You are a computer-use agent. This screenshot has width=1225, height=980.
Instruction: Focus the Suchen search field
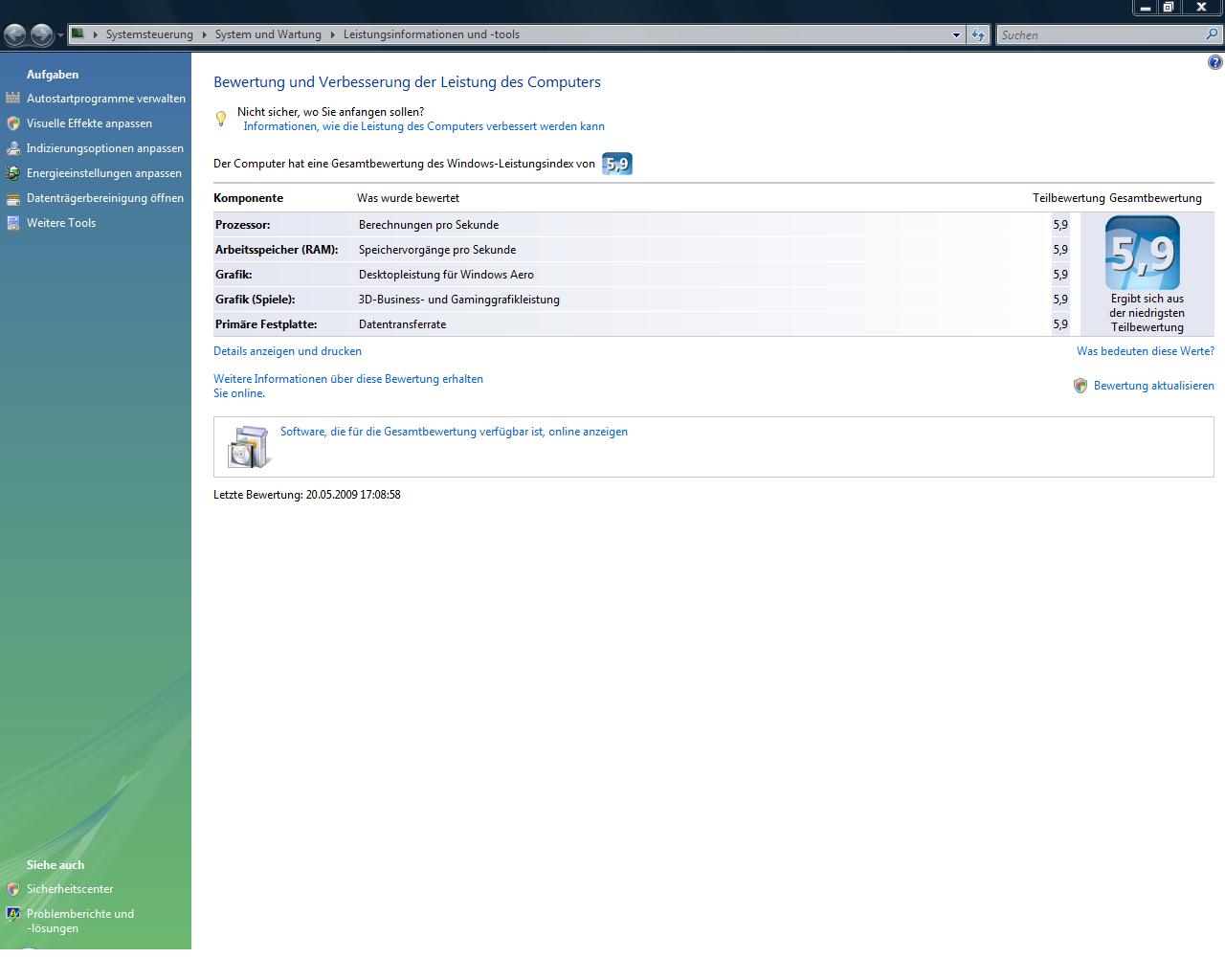[1101, 34]
